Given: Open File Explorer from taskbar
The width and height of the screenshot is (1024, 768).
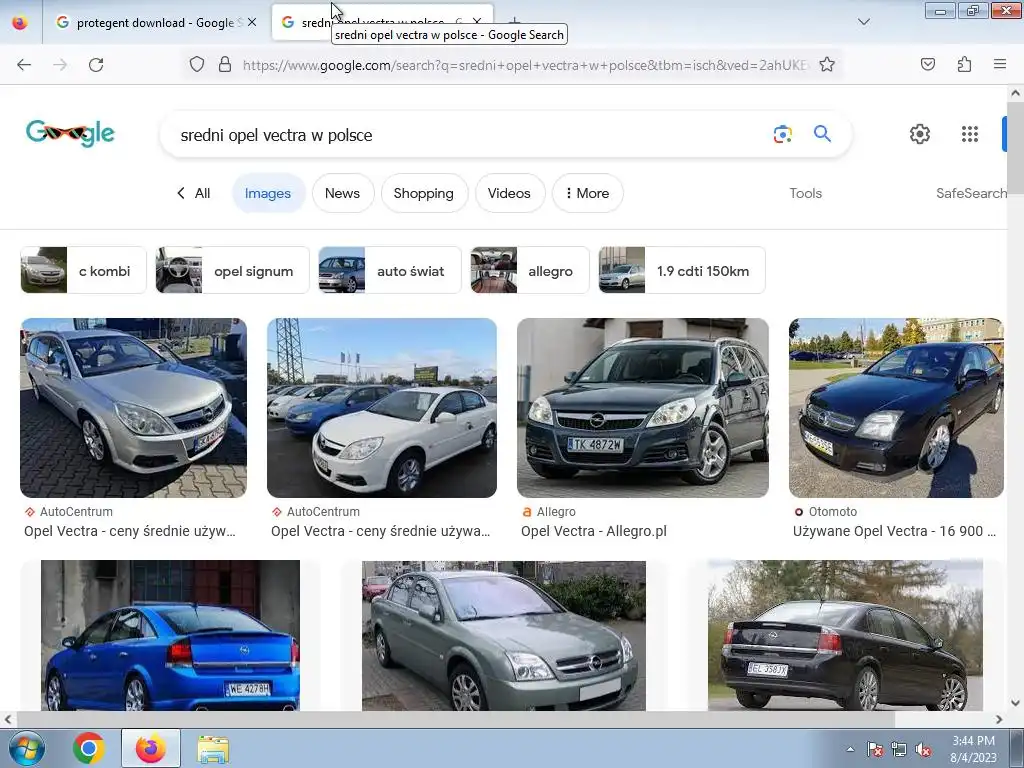Looking at the screenshot, I should coord(213,748).
